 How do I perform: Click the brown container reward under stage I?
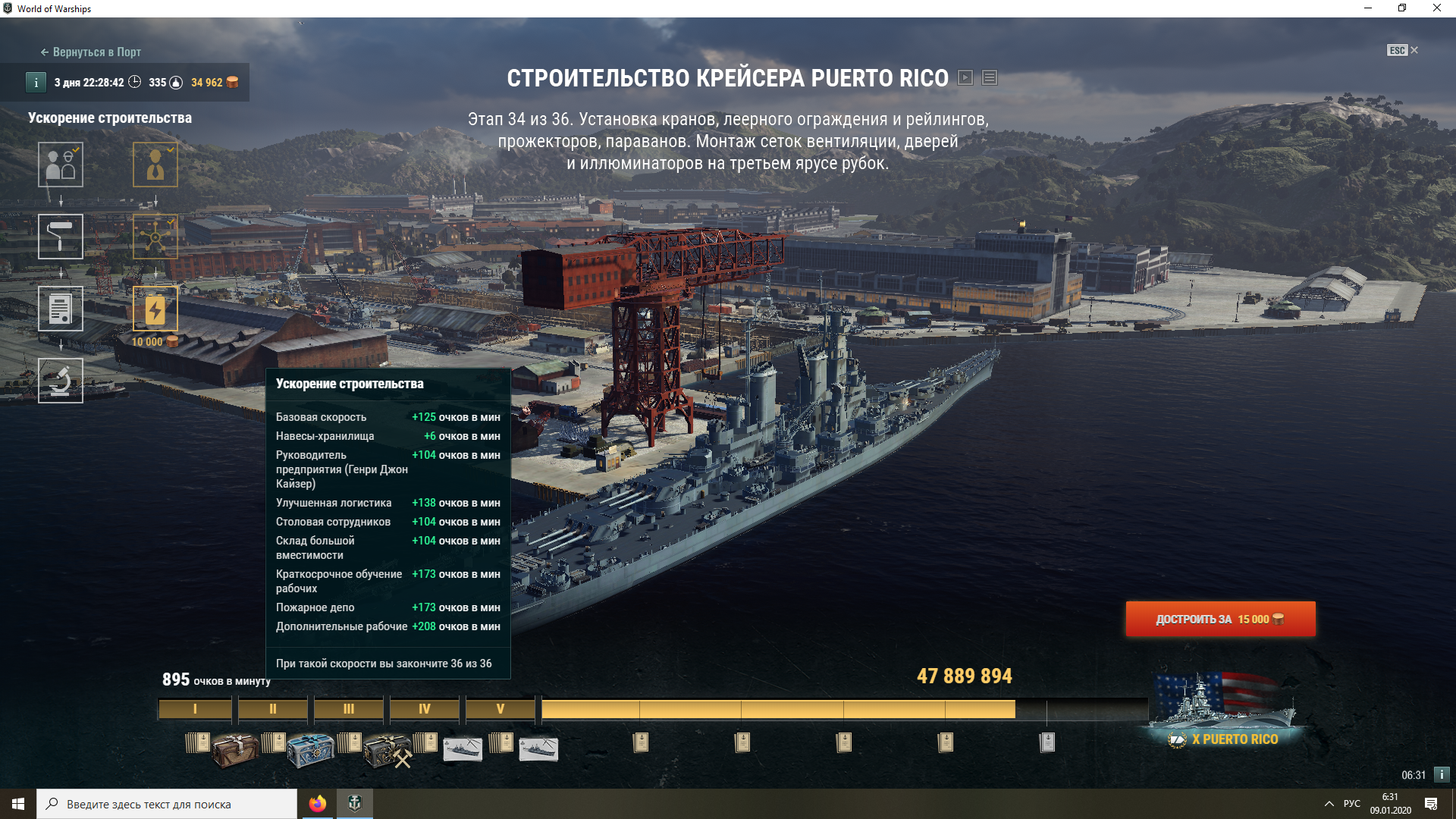[x=235, y=749]
